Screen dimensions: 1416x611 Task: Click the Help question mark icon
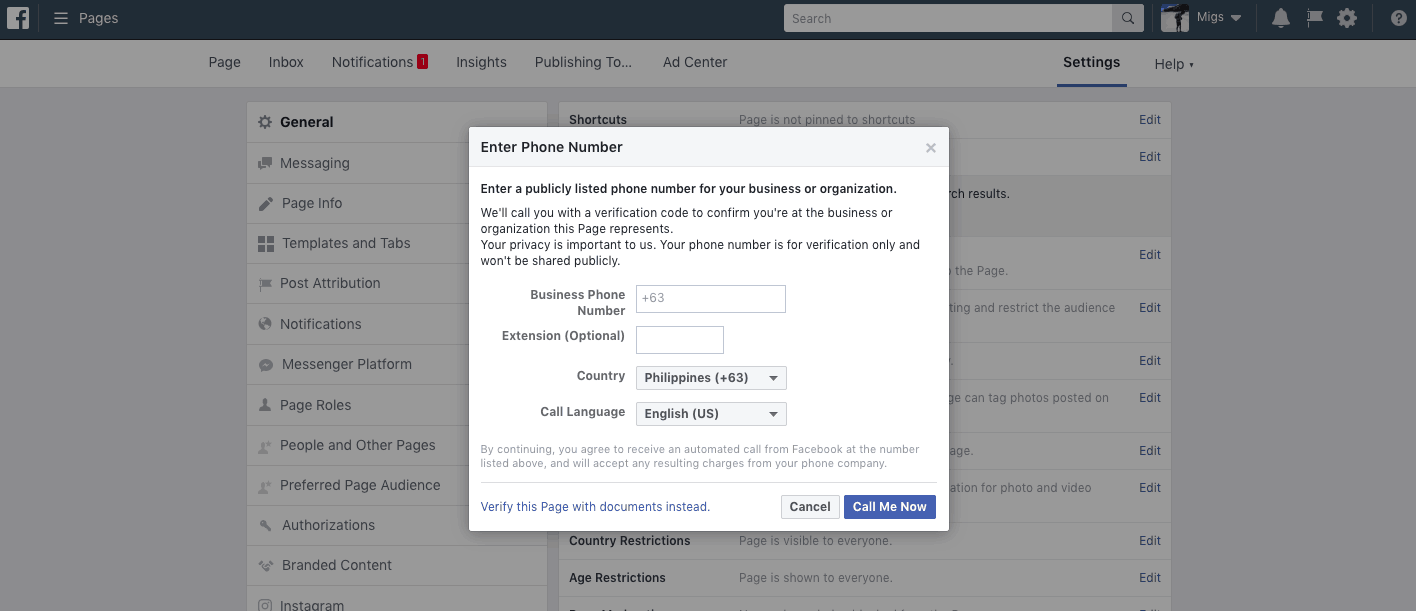tap(1397, 17)
